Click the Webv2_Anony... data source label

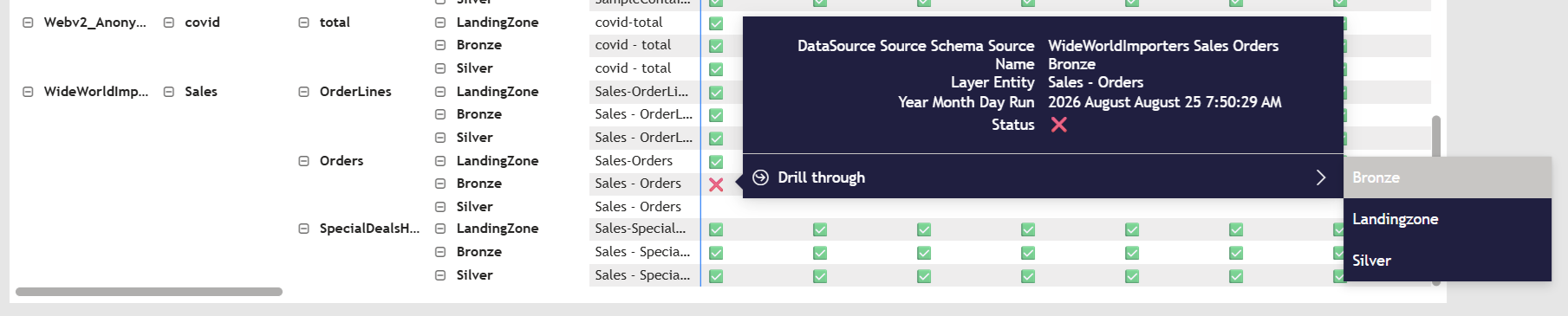(95, 23)
